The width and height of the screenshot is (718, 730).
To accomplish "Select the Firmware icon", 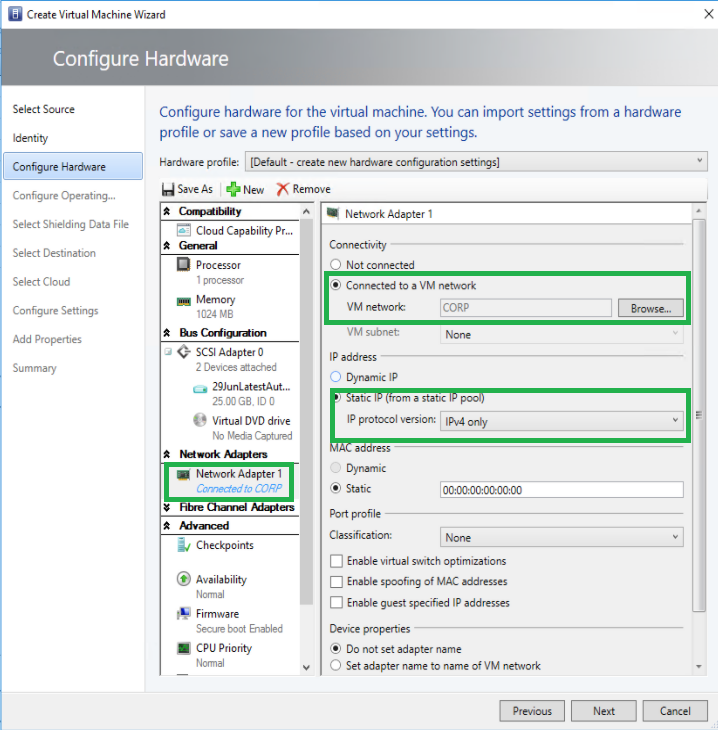I will click(x=183, y=613).
